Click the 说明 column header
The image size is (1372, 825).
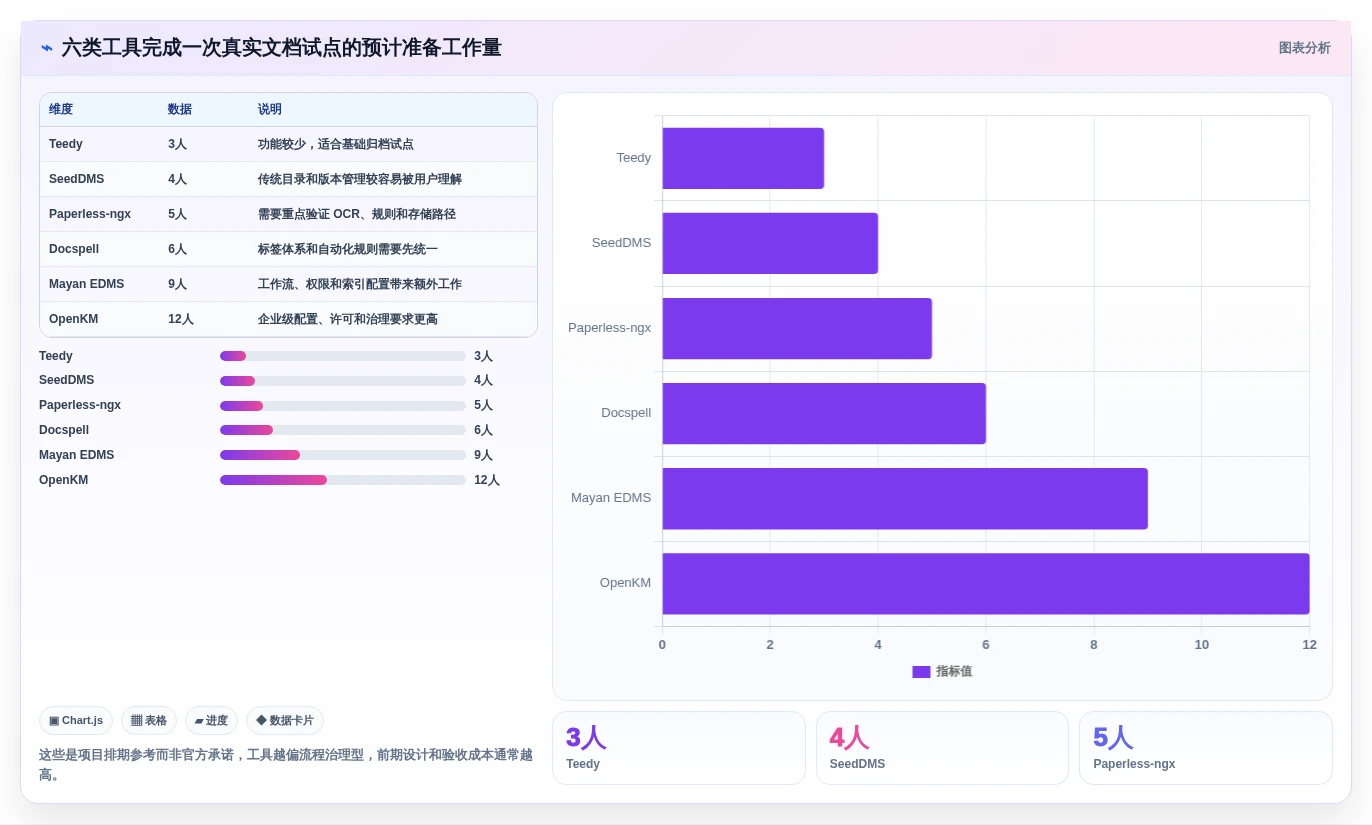click(x=270, y=109)
